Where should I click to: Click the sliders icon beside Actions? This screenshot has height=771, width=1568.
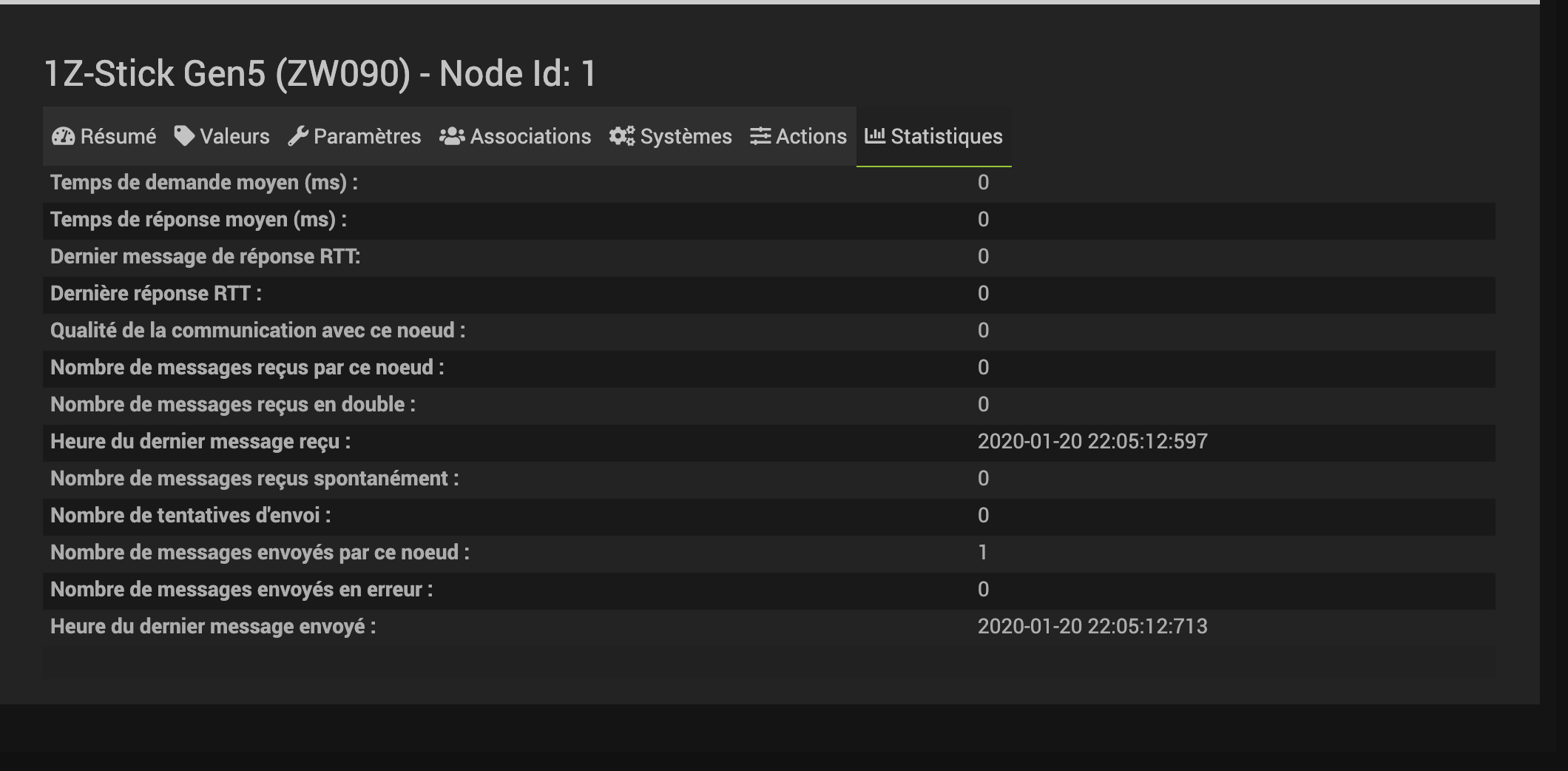coord(760,136)
